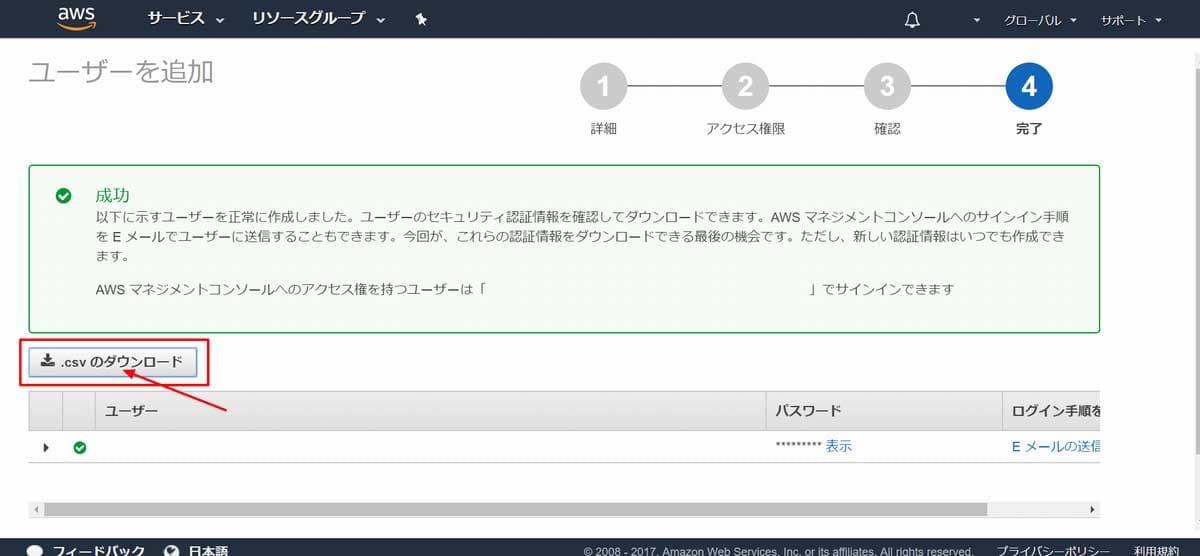
Task: Open the サービス menu
Action: click(186, 19)
